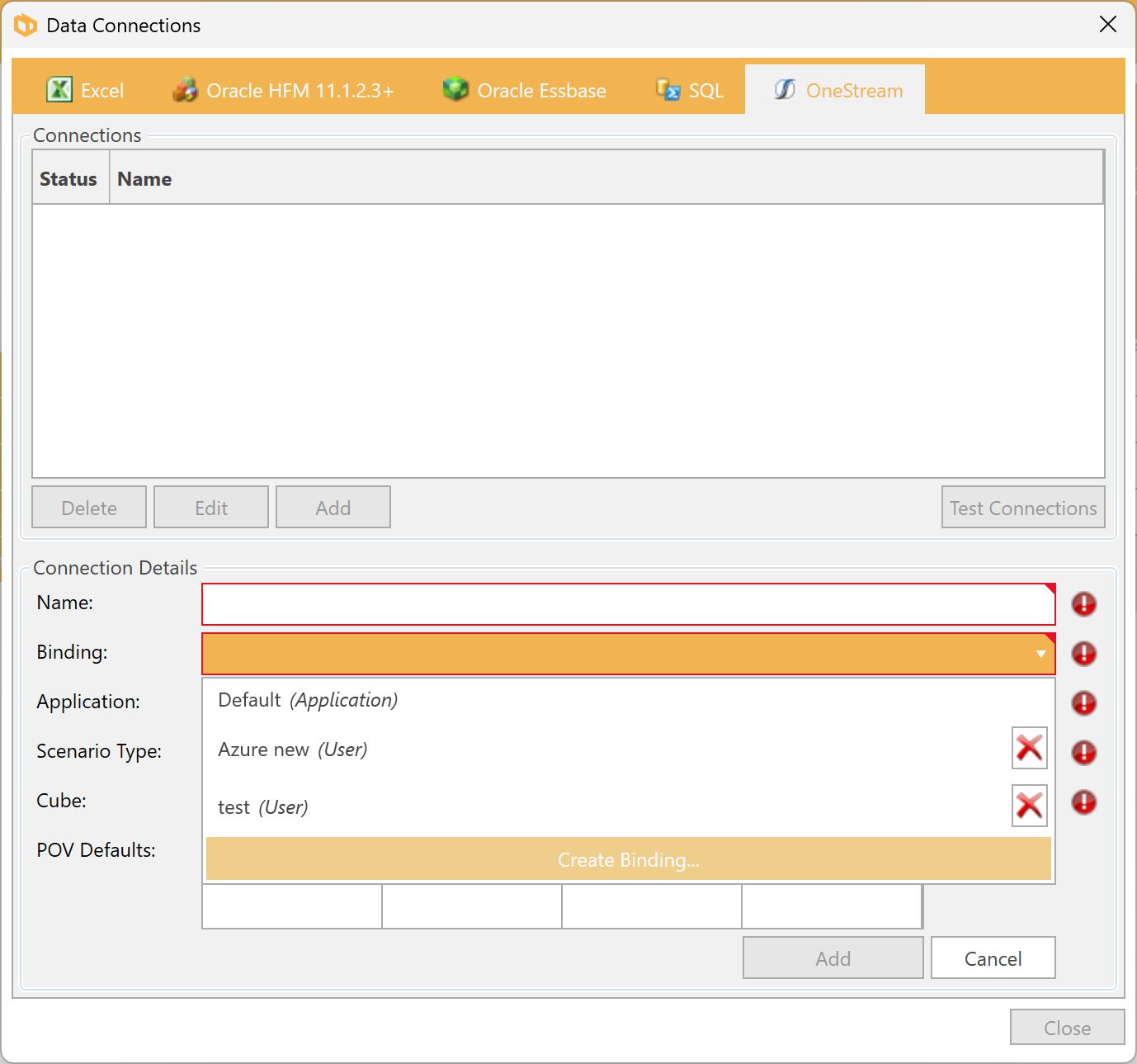This screenshot has width=1137, height=1064.
Task: Click the fourth POV Defaults cell
Action: [x=832, y=906]
